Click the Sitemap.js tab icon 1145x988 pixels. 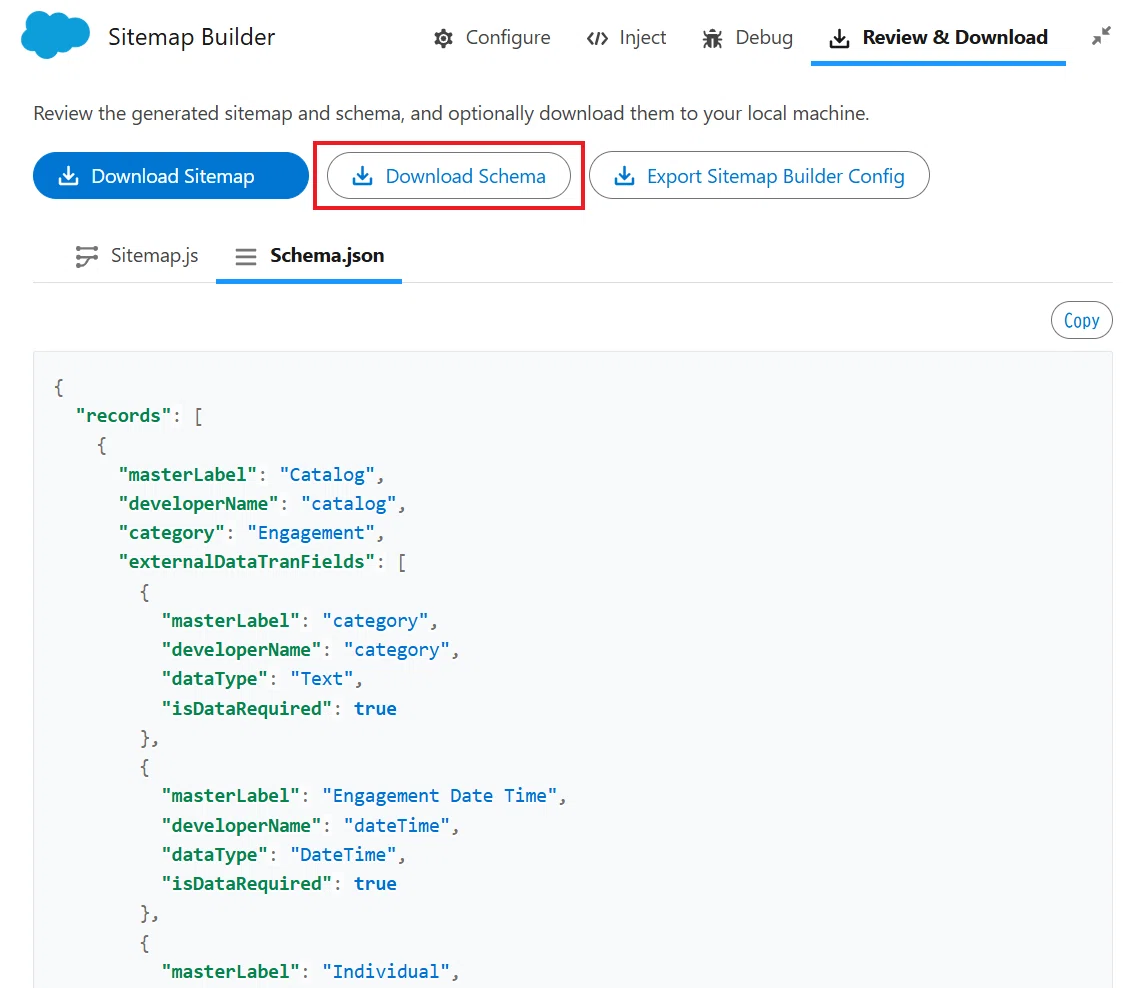[87, 256]
